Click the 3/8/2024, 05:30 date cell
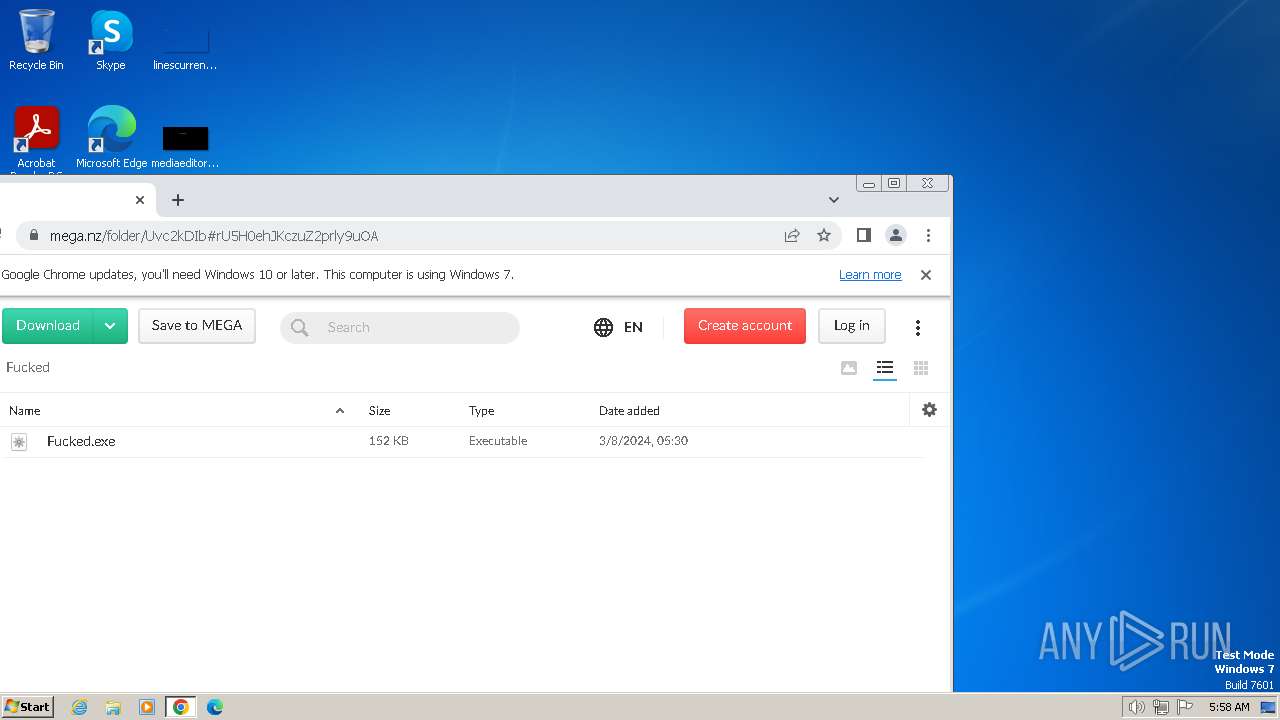The image size is (1280, 720). (643, 441)
